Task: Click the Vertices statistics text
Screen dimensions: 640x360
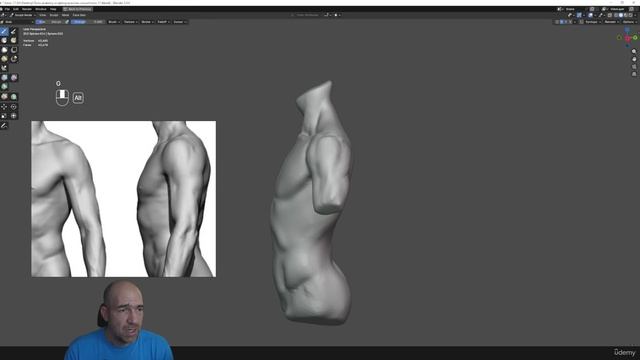Action: (35, 41)
